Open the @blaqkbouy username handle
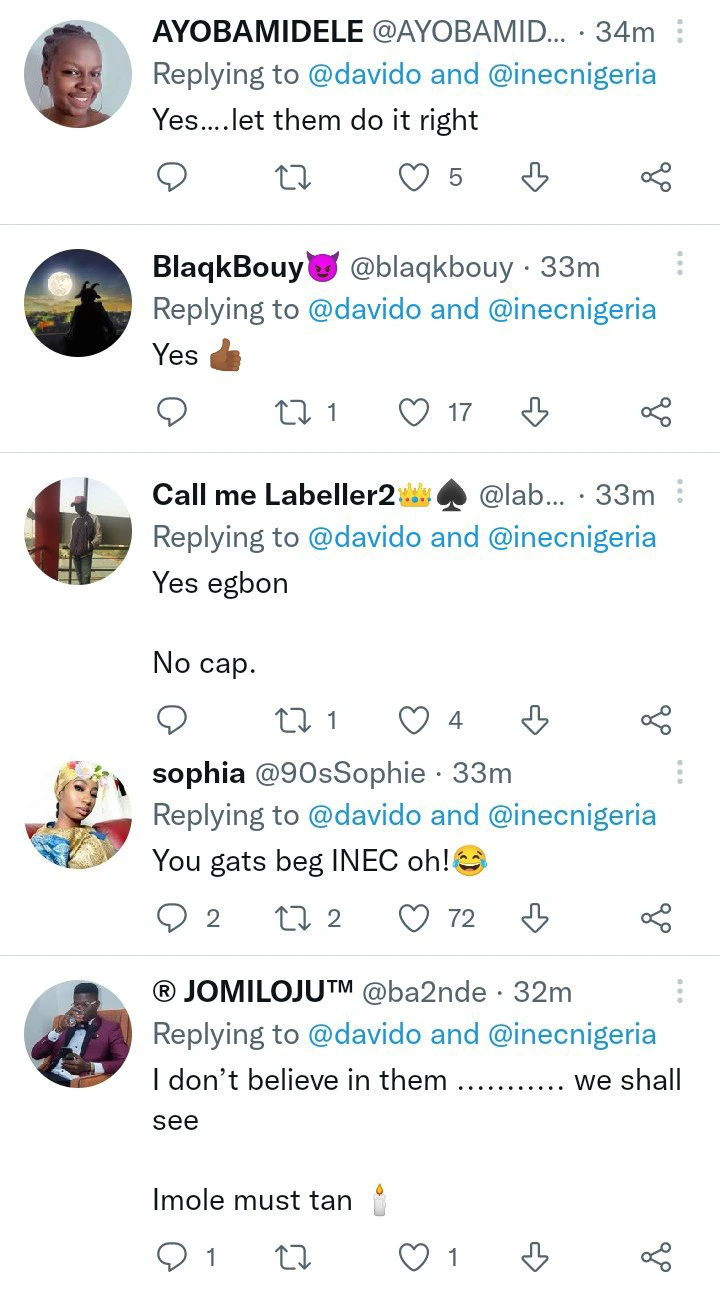 (x=430, y=268)
